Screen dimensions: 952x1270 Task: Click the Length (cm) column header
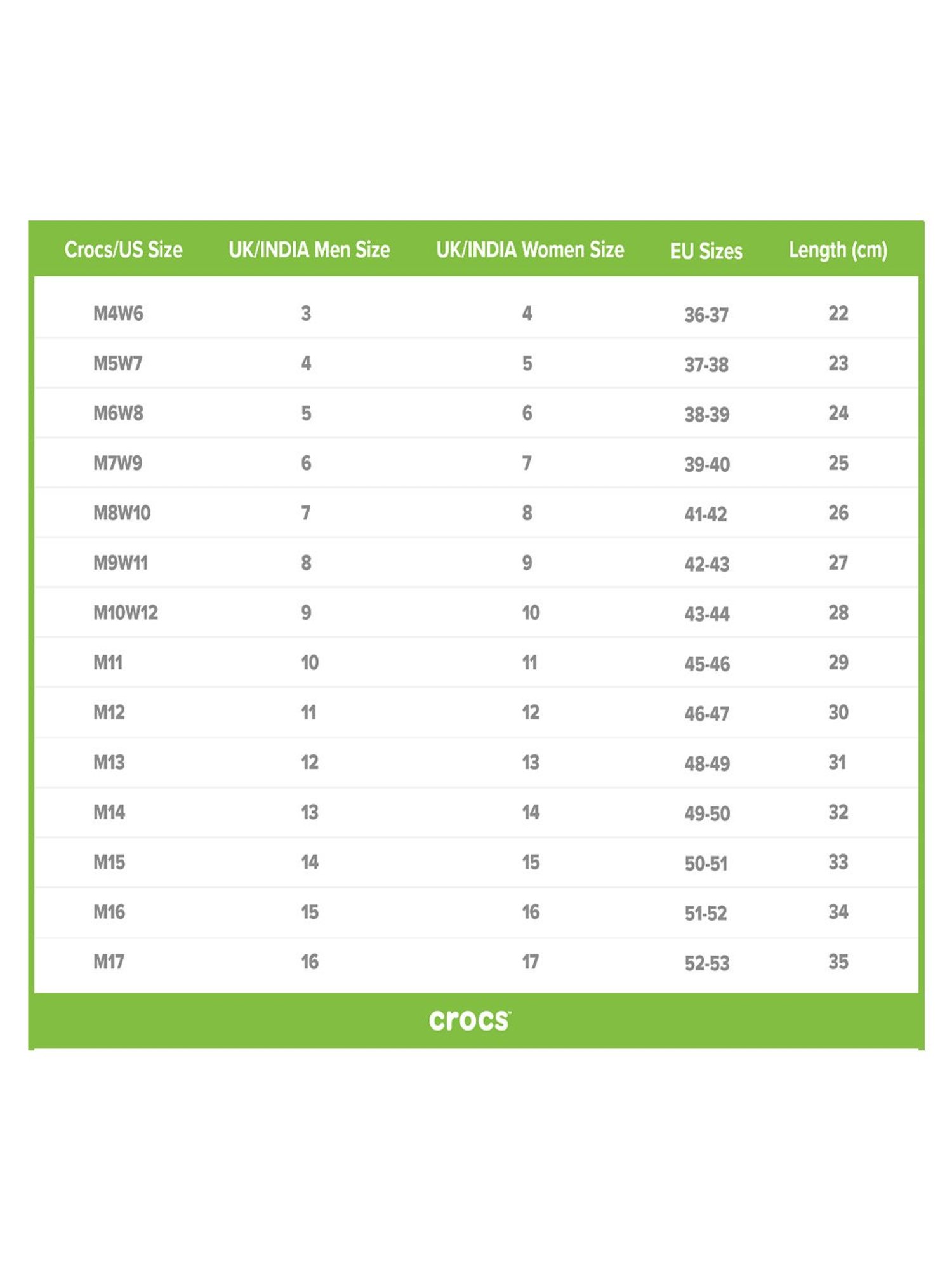[x=838, y=250]
